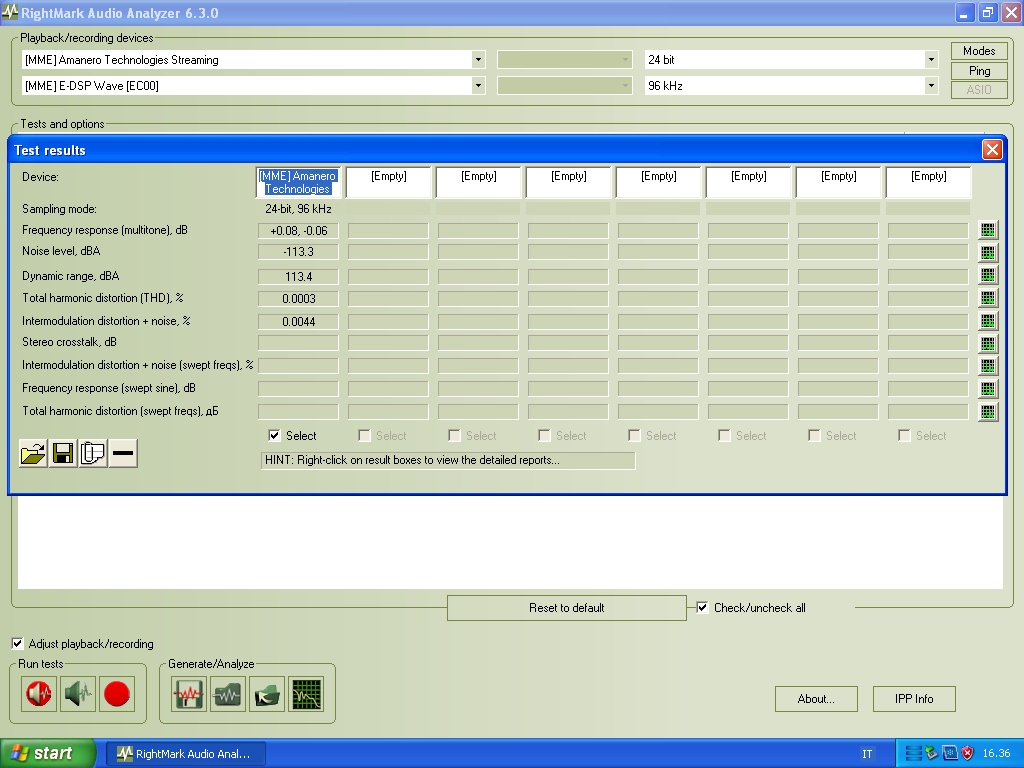Click the remove results minus icon

(123, 453)
